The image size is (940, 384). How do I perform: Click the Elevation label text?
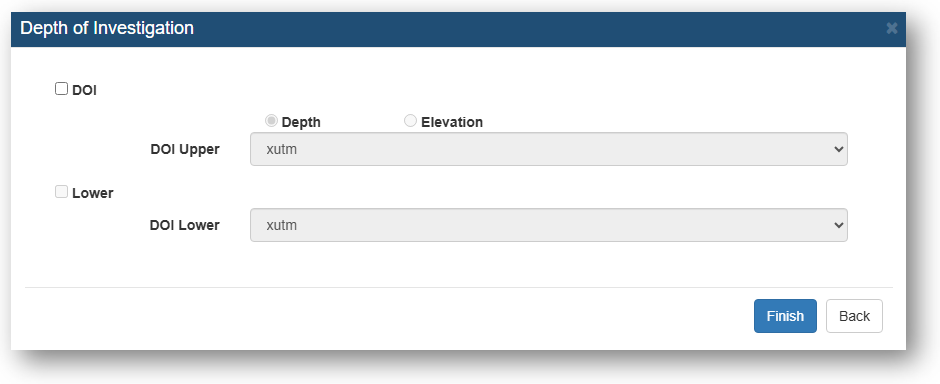pyautogui.click(x=452, y=122)
